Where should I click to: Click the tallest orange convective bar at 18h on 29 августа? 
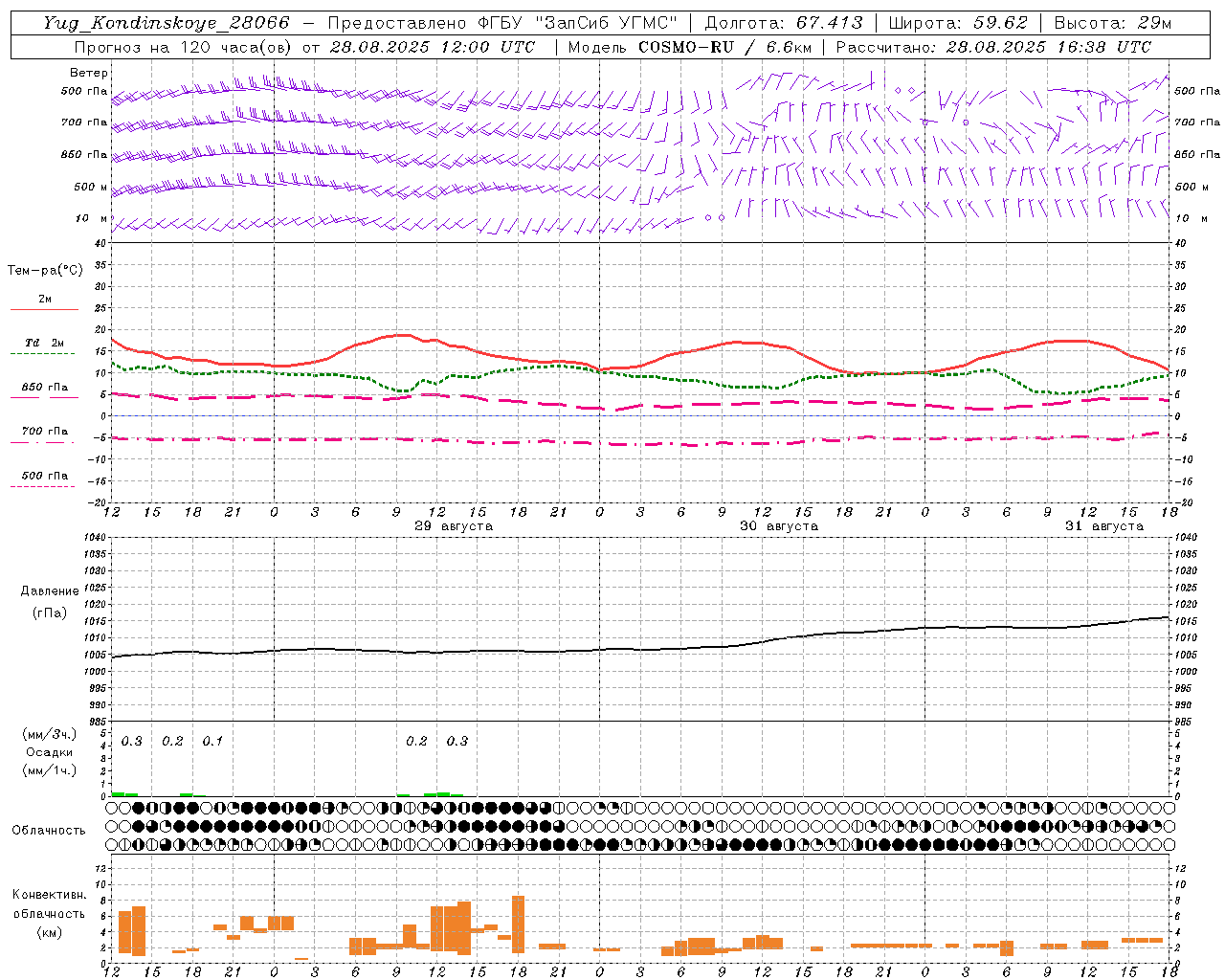pos(519,924)
